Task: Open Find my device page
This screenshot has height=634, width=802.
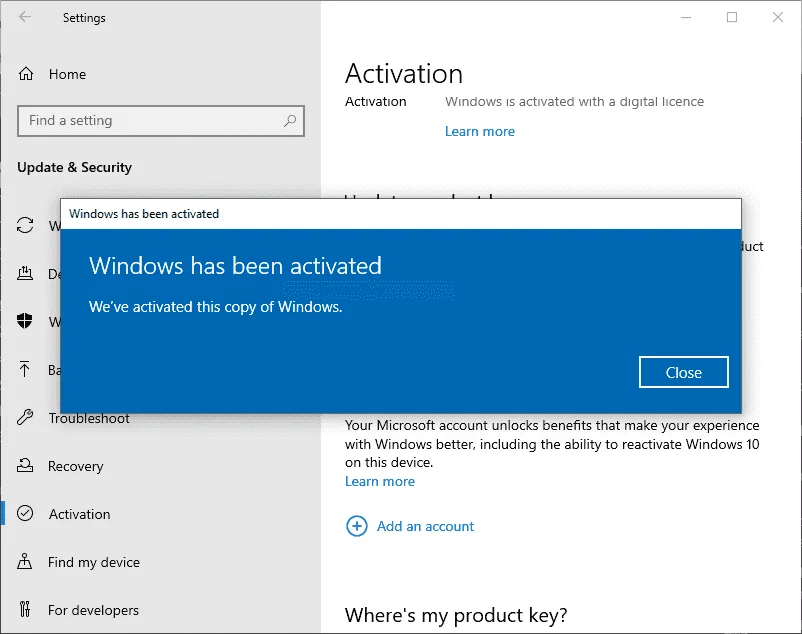Action: coord(94,562)
